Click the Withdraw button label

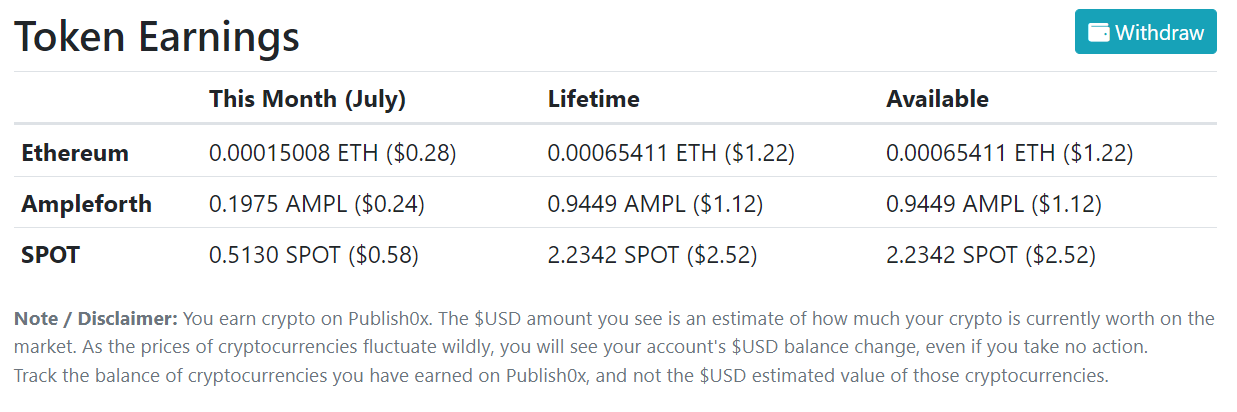tap(1159, 33)
